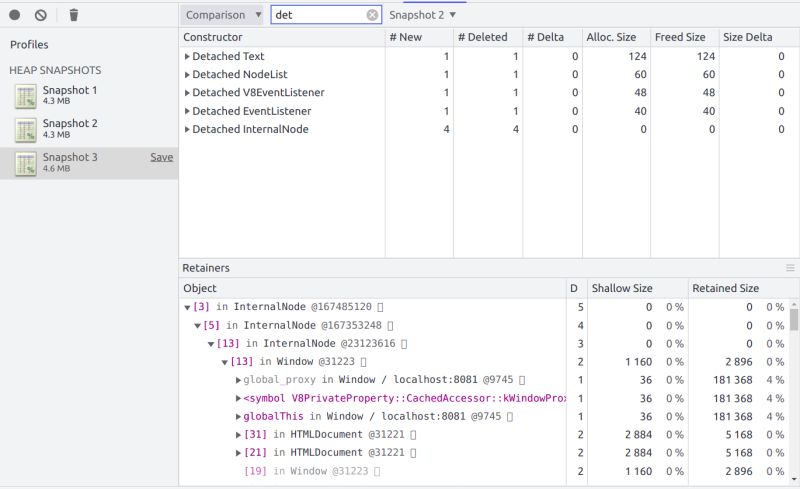
Task: Select the Snapshot 1 entry in profiles
Action: (89, 96)
